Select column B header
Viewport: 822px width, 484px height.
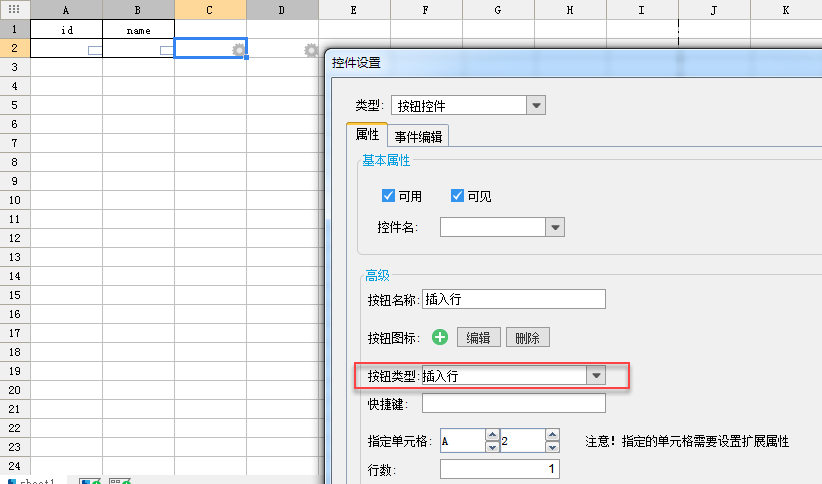tap(138, 9)
